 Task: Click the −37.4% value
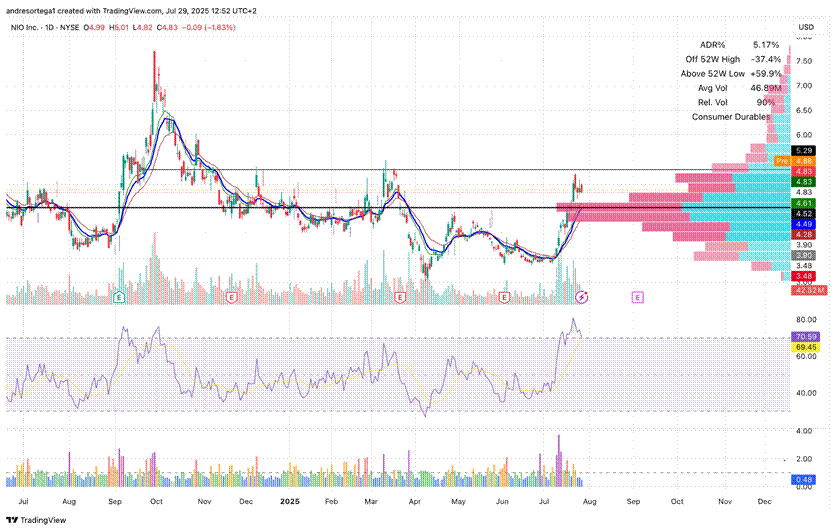pyautogui.click(x=766, y=59)
